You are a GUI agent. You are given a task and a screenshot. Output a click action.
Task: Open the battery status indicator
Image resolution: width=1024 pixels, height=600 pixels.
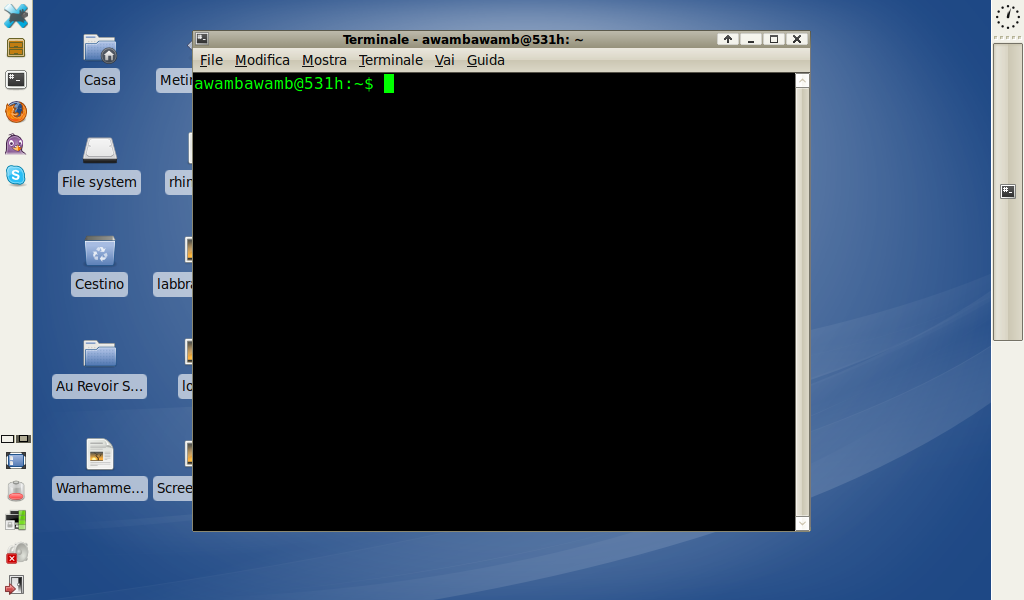click(x=16, y=491)
